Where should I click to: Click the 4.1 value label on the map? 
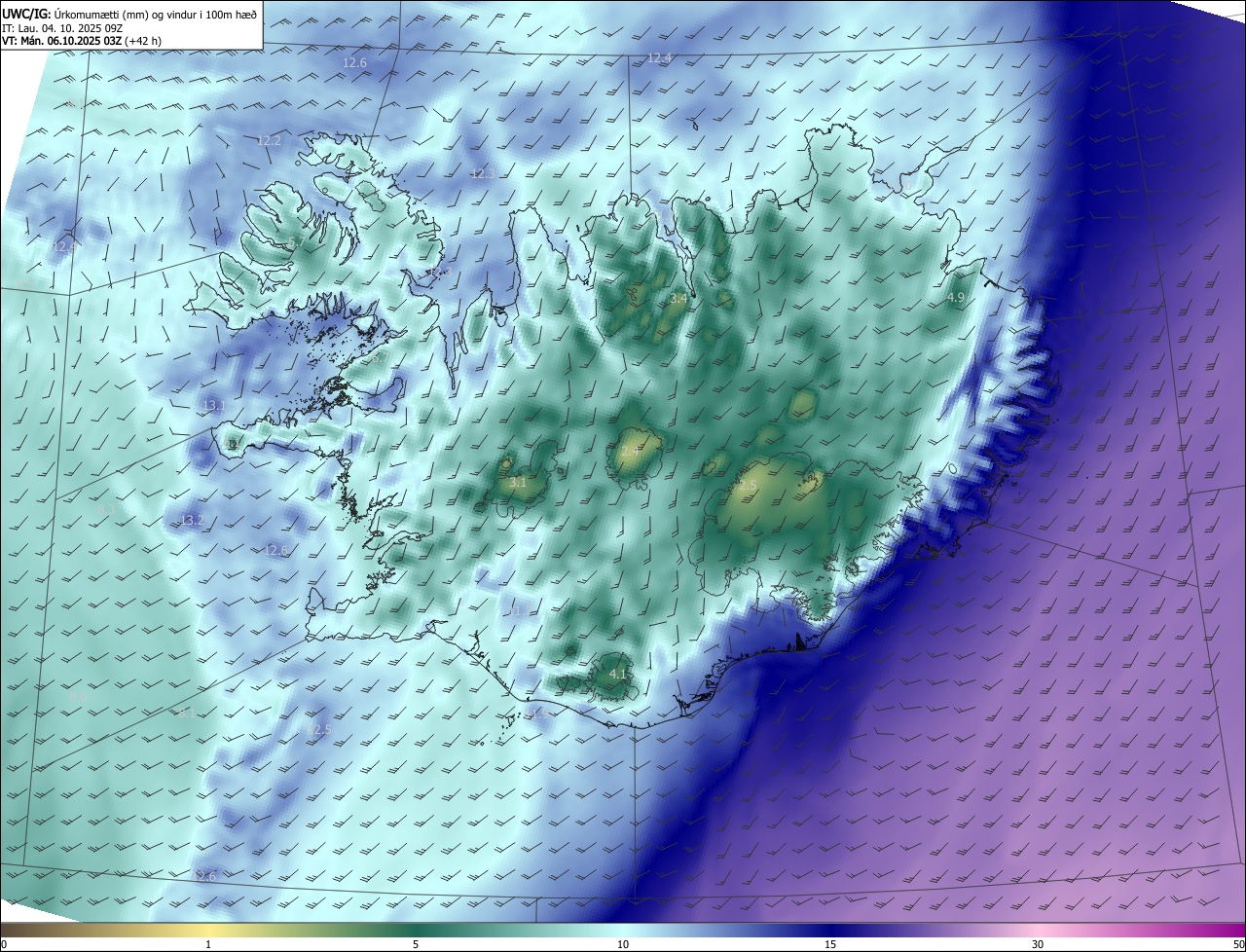pyautogui.click(x=617, y=674)
